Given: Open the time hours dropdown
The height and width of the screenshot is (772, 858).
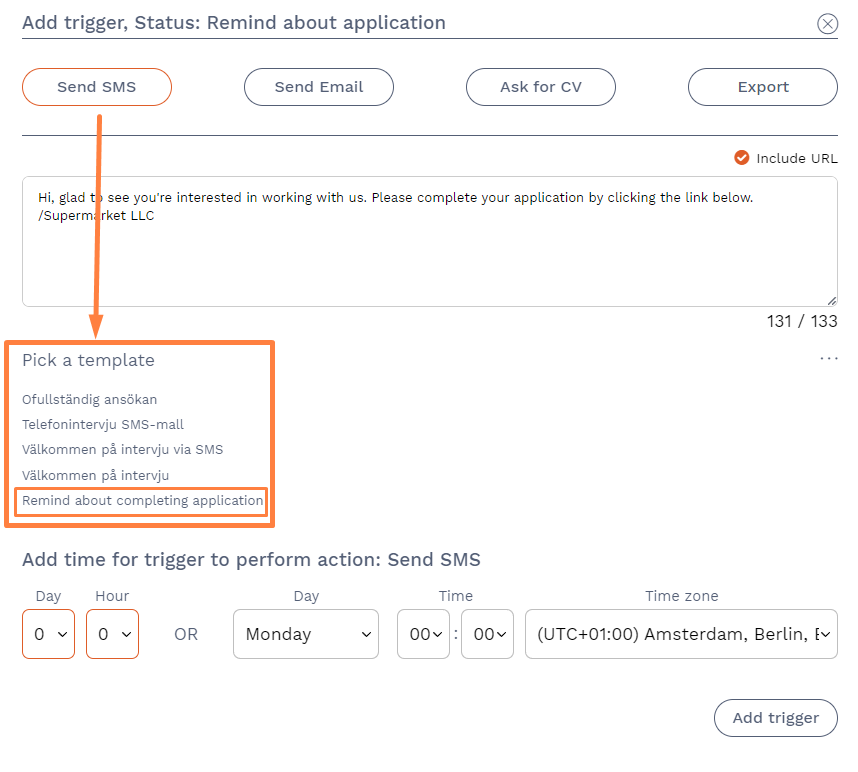Looking at the screenshot, I should [x=423, y=634].
